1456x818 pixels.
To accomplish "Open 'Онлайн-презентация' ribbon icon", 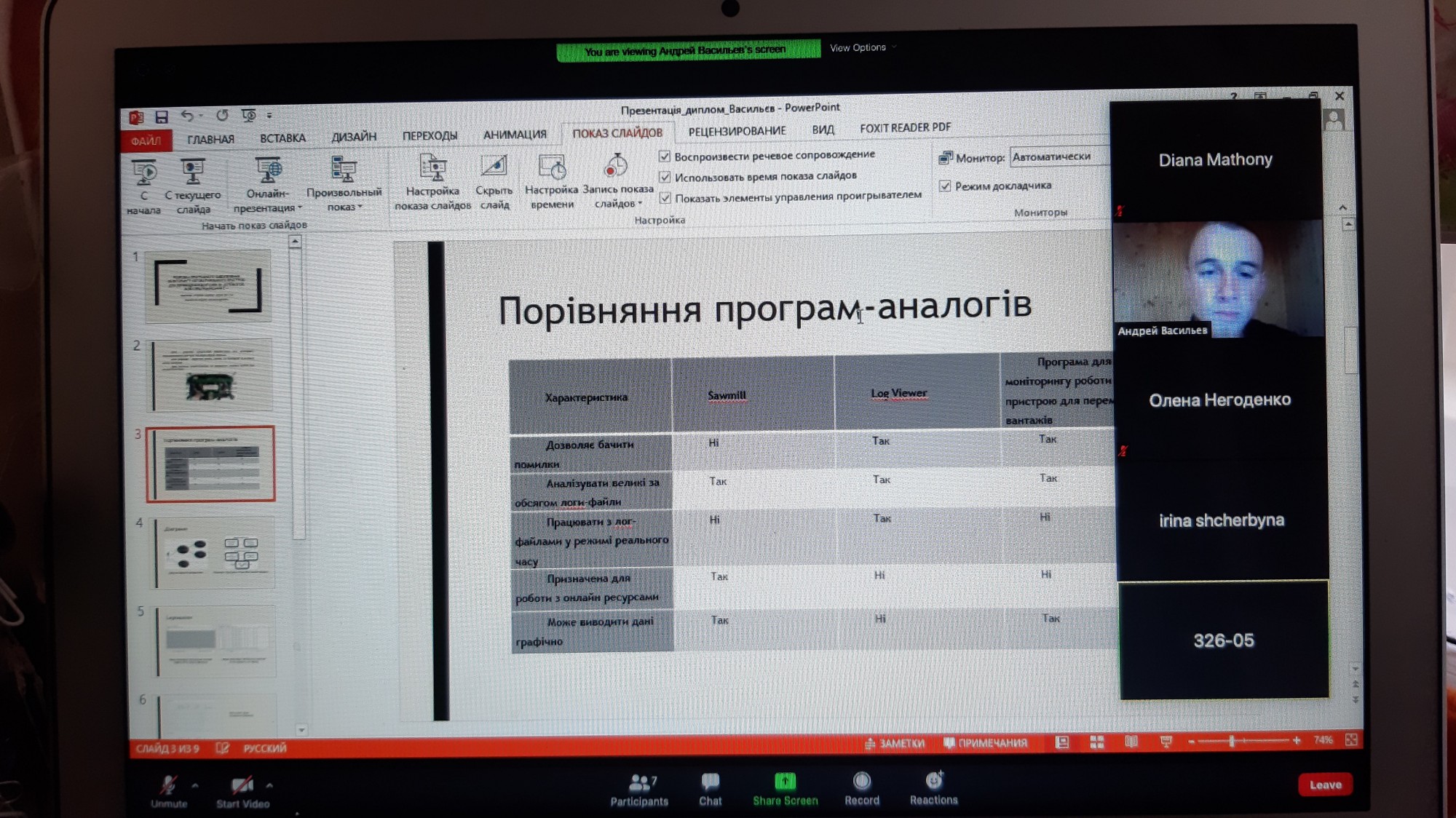I will (x=268, y=170).
